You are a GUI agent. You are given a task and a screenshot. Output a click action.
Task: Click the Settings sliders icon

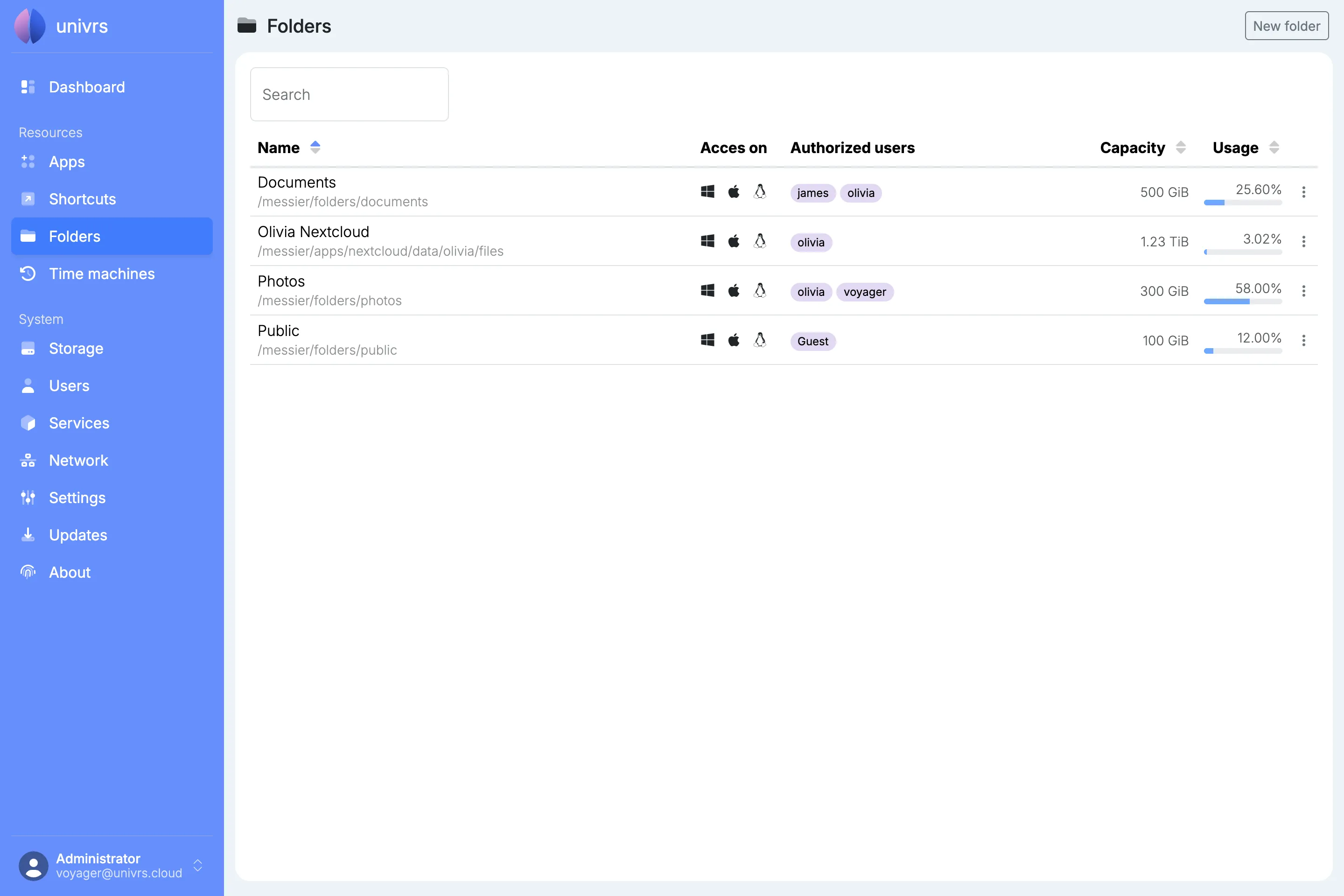click(x=28, y=498)
